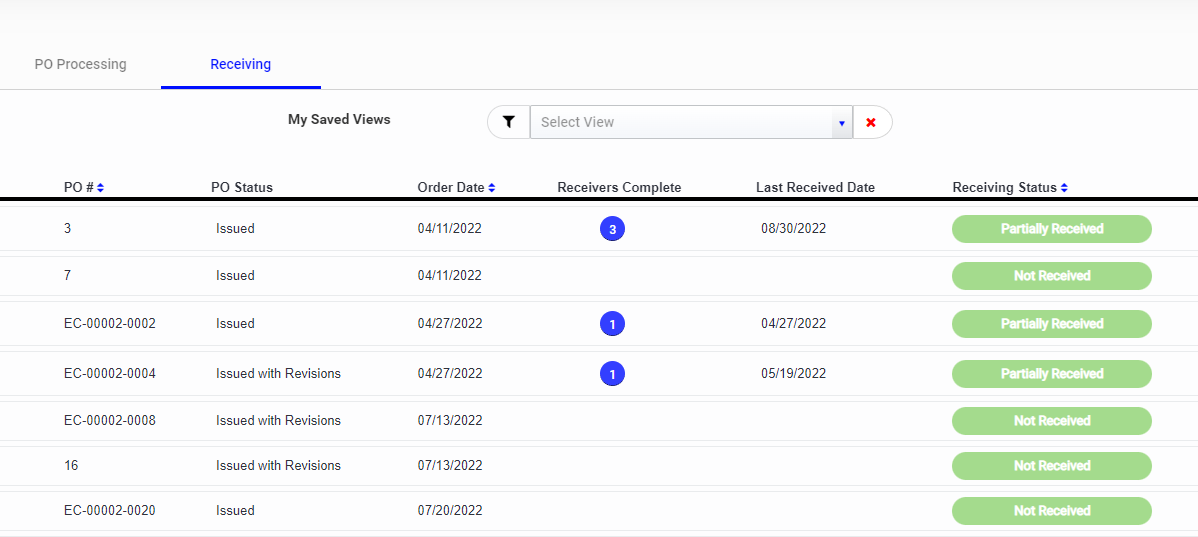Viewport: 1198px width, 537px height.
Task: Click Partially Received status for EC-00002-0002
Action: [1051, 324]
